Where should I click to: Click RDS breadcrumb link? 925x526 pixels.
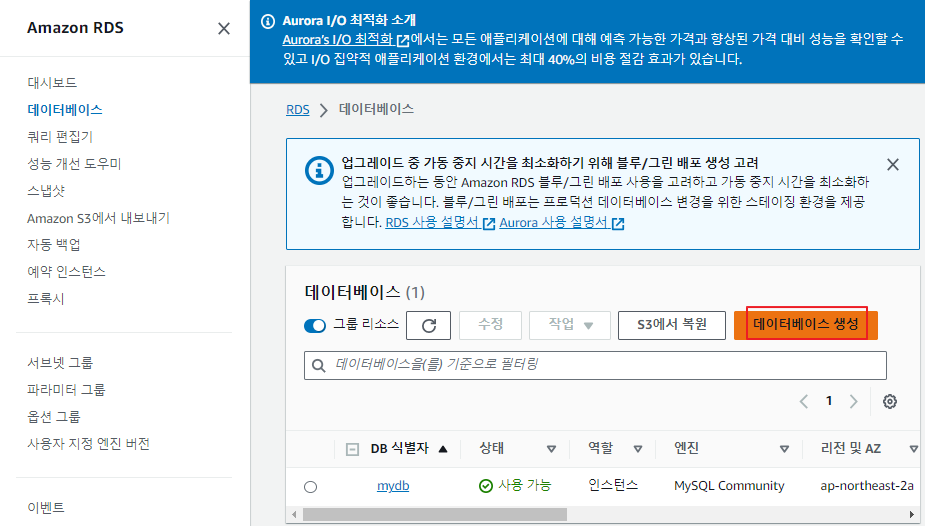click(298, 110)
